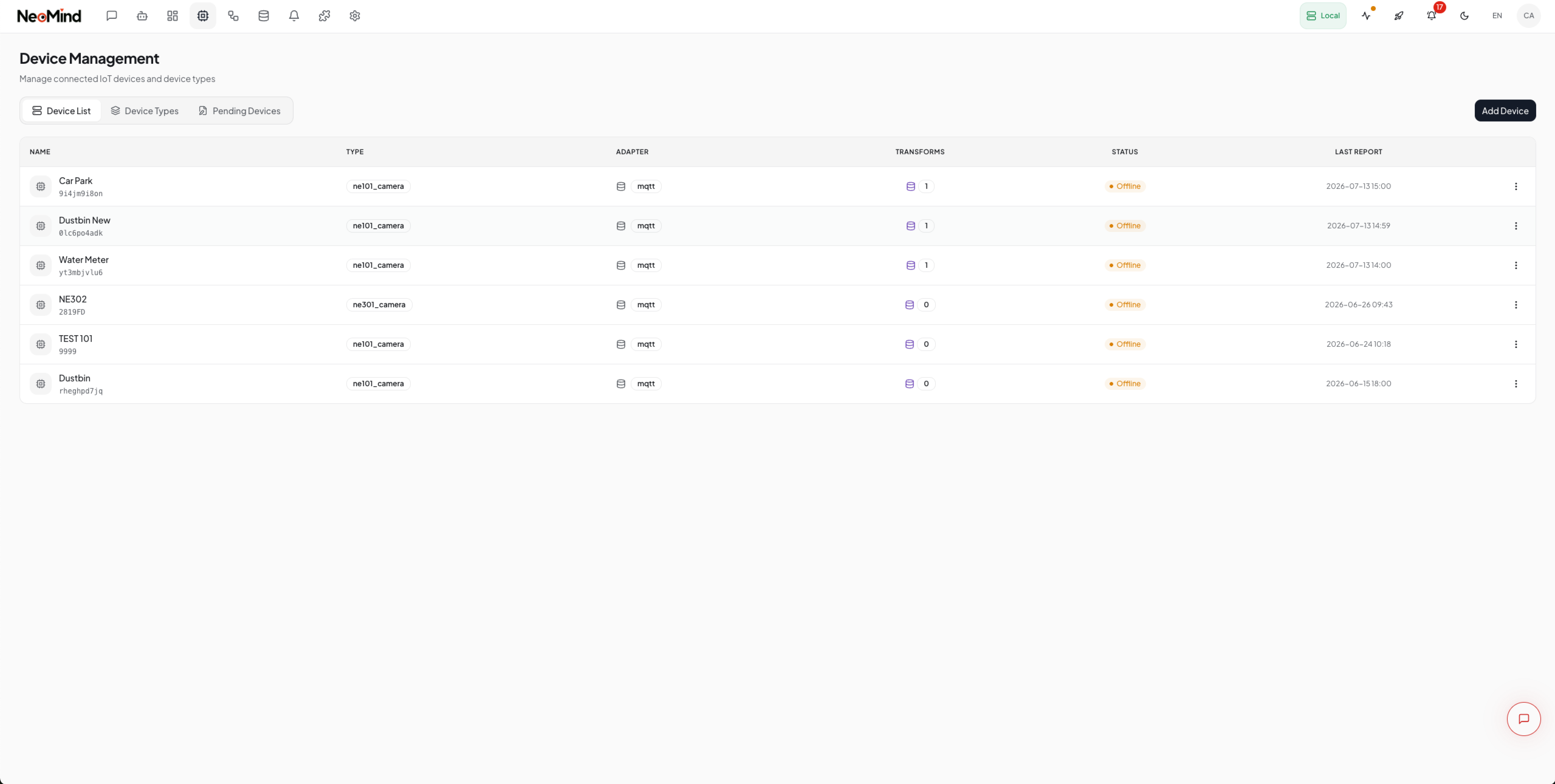Open the robot agents icon in navigation
Screen dimensions: 1555x784
coord(142,16)
